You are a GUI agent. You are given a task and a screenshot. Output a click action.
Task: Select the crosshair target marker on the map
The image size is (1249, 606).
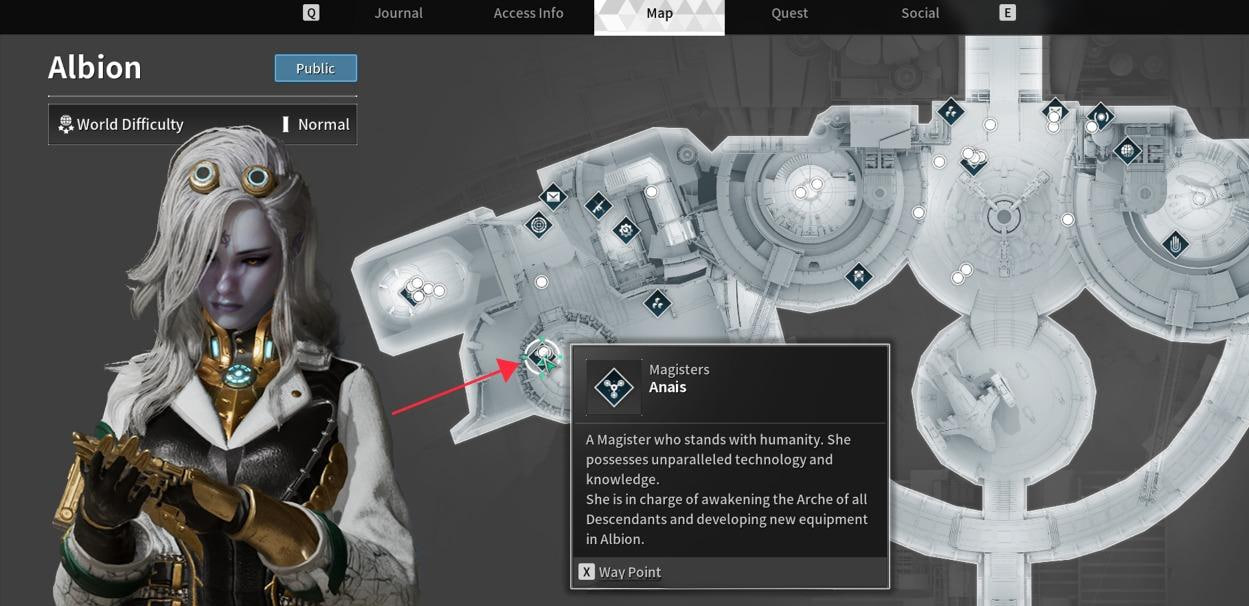[539, 225]
